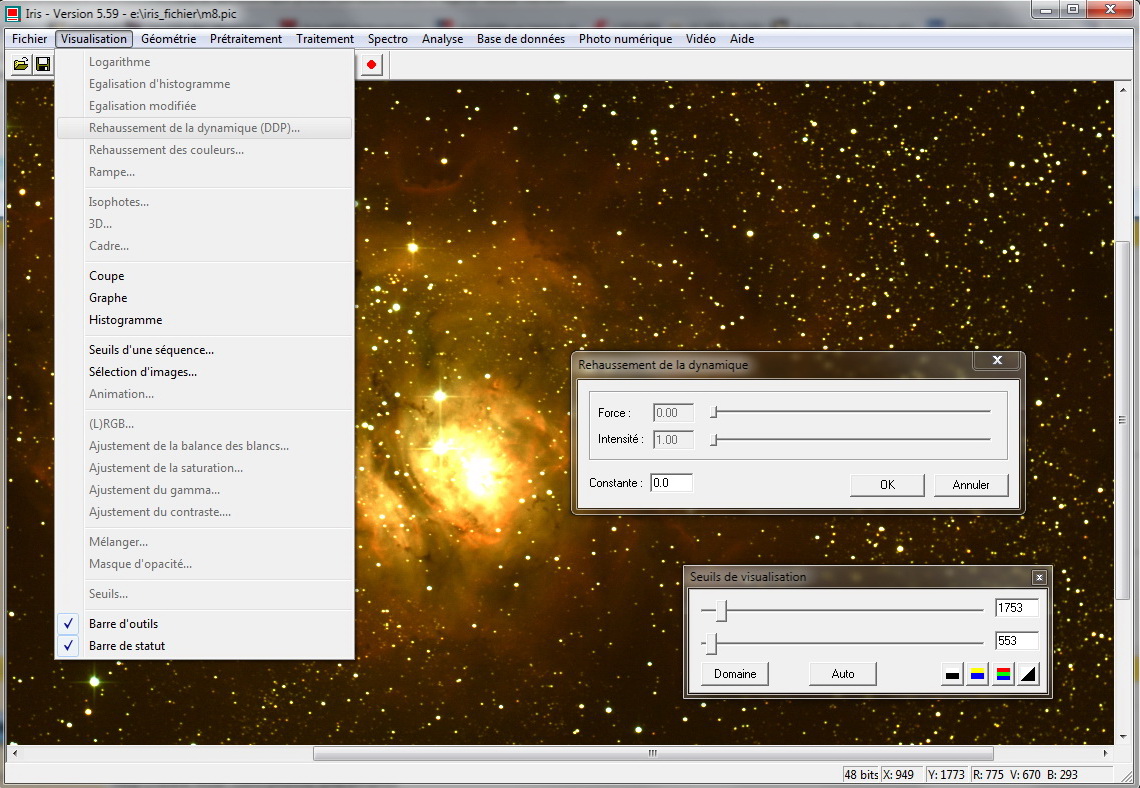
Task: Click the Isophotes... menu entry
Action: coord(205,202)
